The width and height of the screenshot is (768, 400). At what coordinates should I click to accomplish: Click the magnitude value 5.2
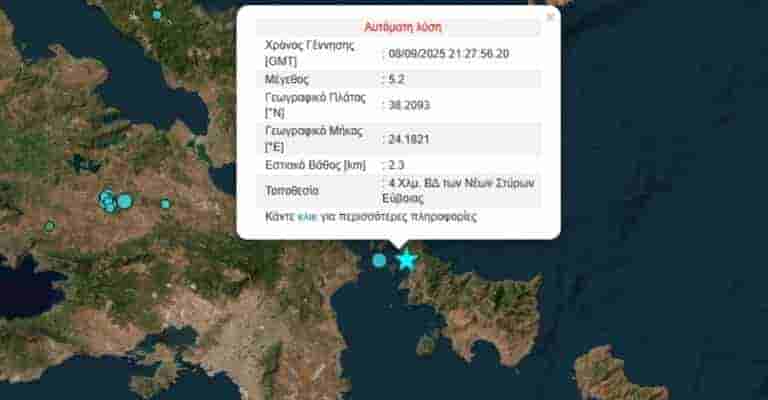(x=396, y=79)
